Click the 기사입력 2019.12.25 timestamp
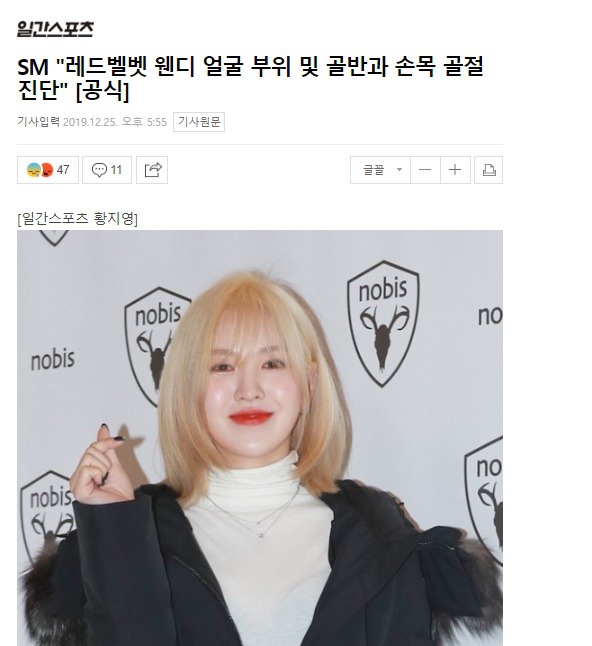Screen dimensions: 592x646 click(92, 122)
